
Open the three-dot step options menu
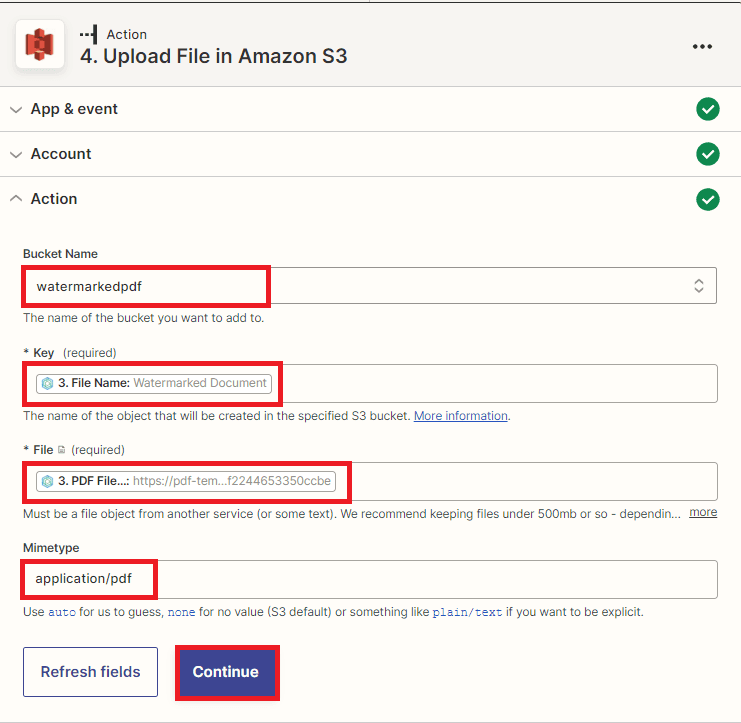(x=702, y=46)
